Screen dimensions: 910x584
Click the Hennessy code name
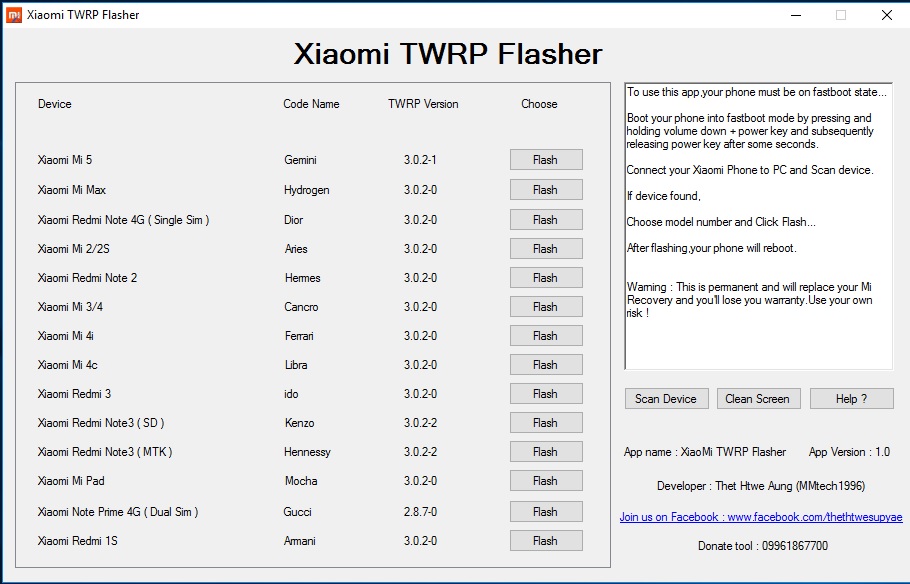(x=307, y=452)
